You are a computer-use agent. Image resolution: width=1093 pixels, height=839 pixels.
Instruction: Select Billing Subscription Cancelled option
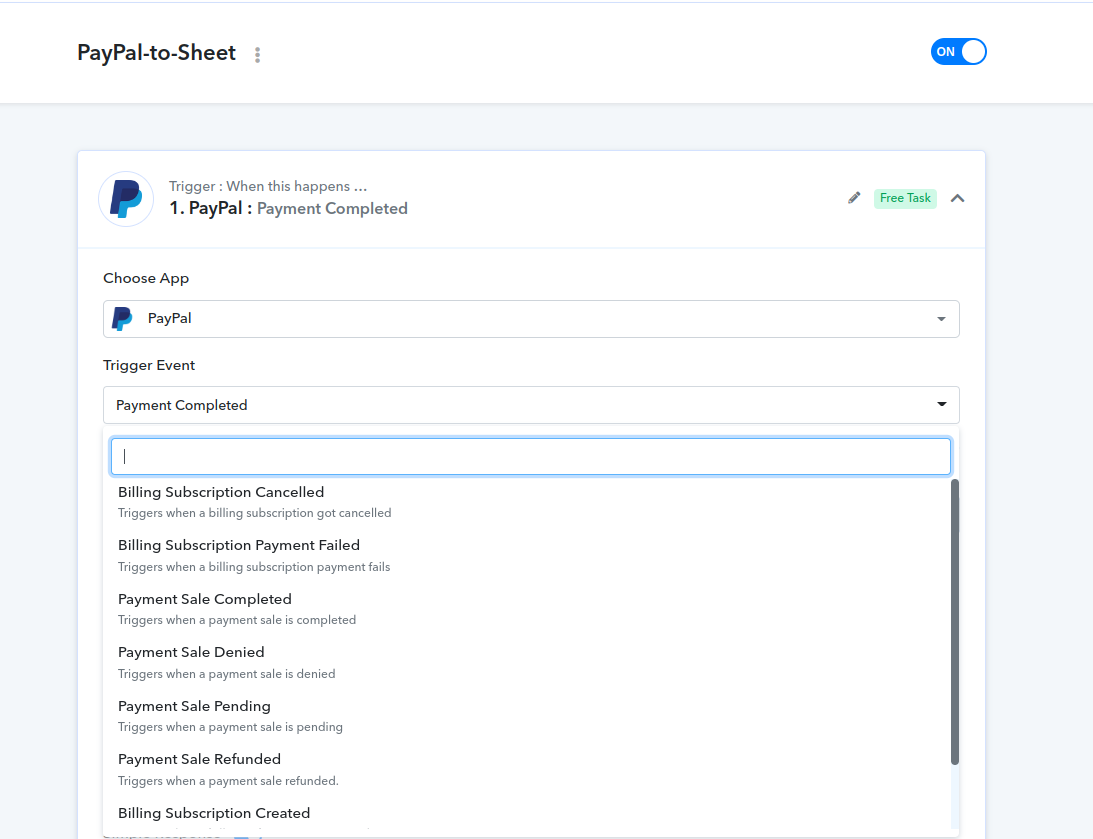[x=530, y=502]
